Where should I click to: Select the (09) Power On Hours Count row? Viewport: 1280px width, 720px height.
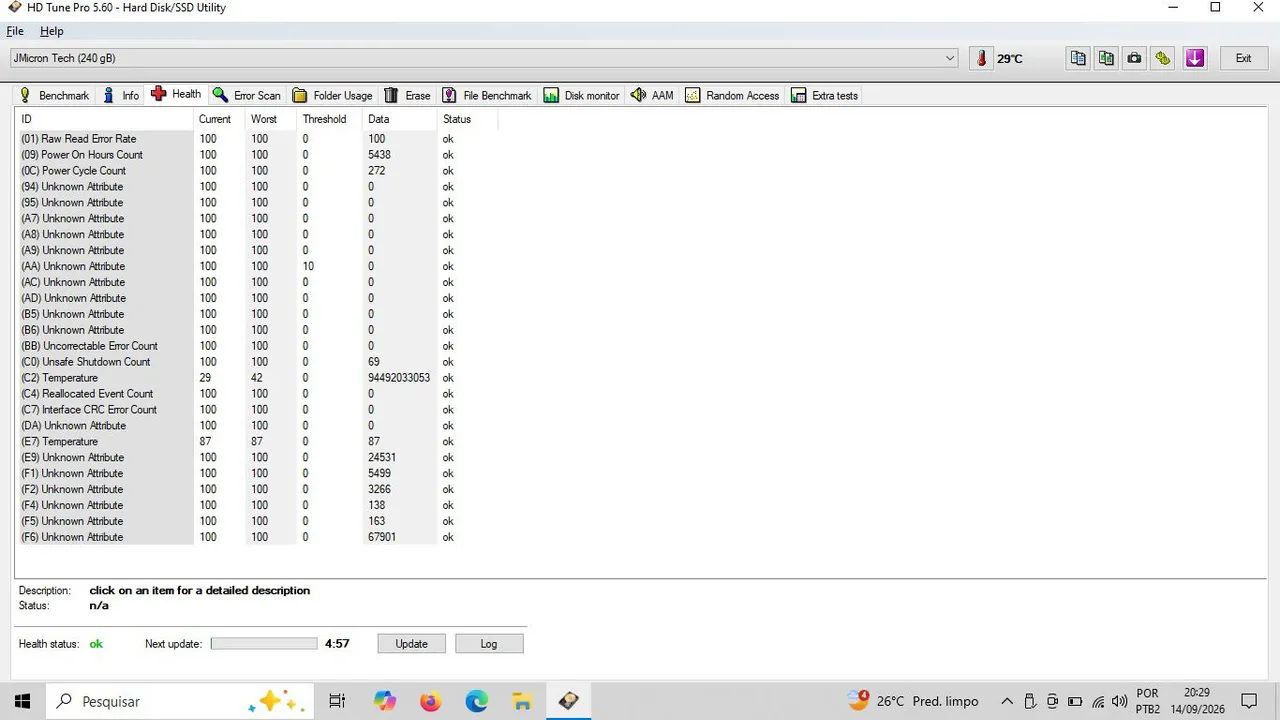click(255, 154)
